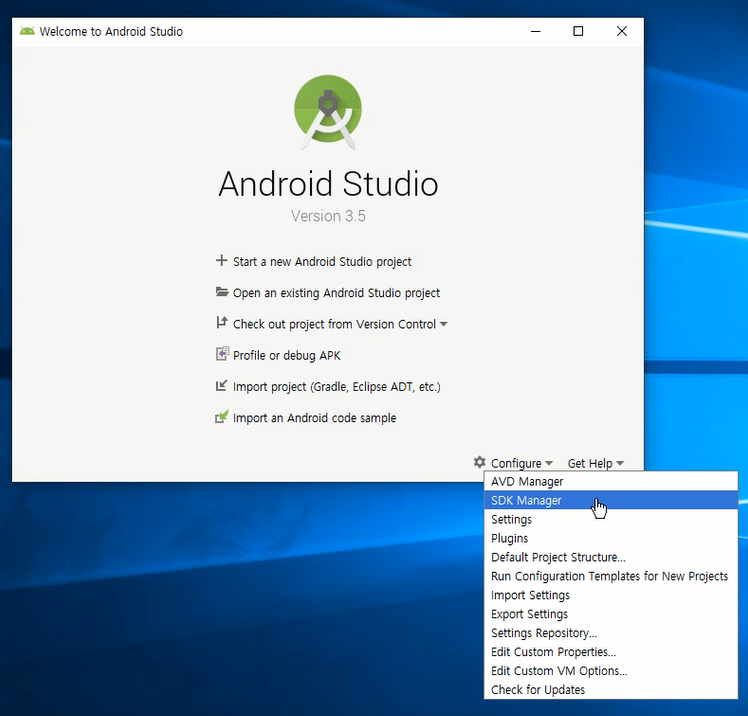Image resolution: width=748 pixels, height=716 pixels.
Task: Open an existing Android Studio project
Action: (x=336, y=293)
